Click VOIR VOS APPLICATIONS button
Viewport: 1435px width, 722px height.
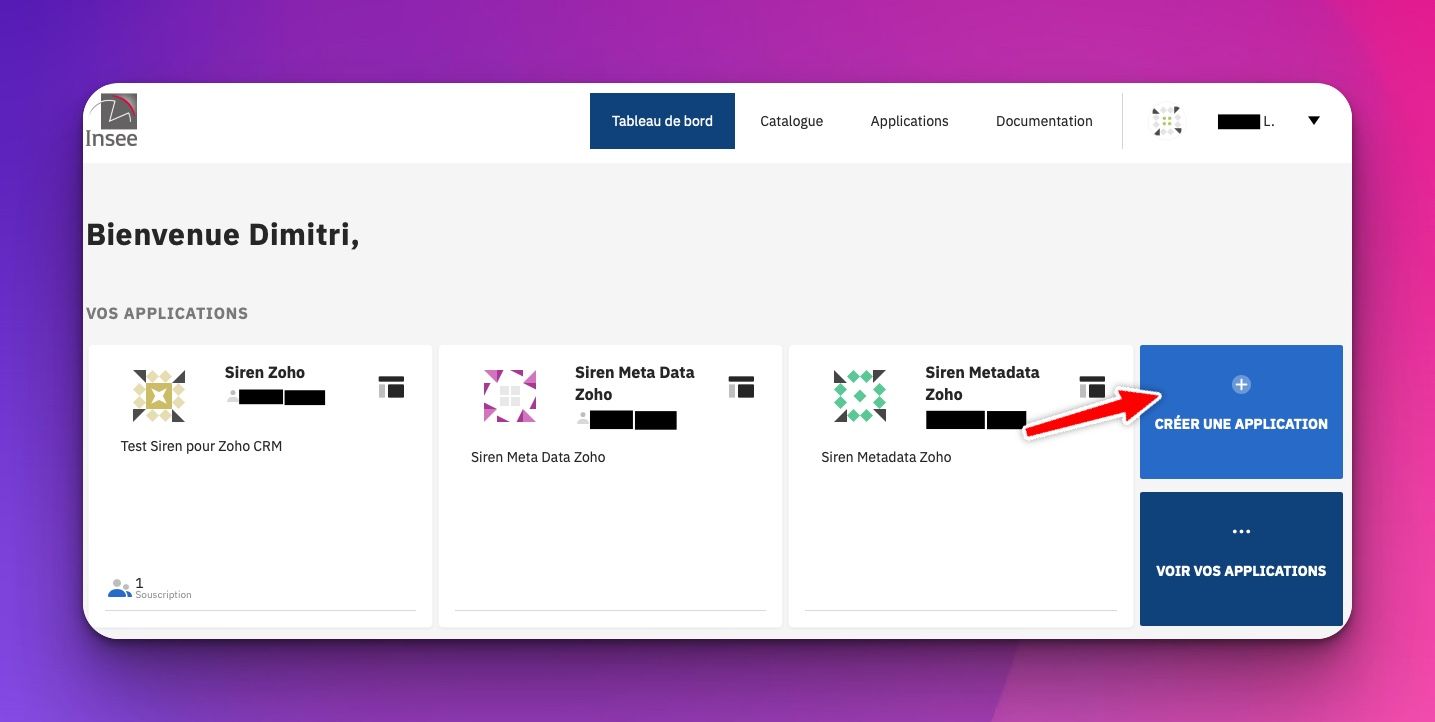1241,559
